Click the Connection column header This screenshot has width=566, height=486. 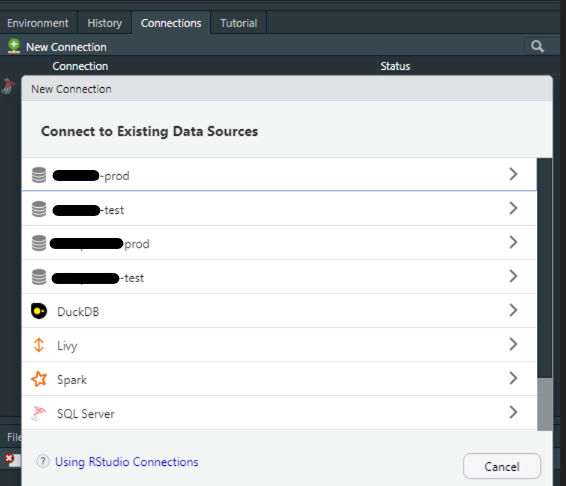[80, 66]
